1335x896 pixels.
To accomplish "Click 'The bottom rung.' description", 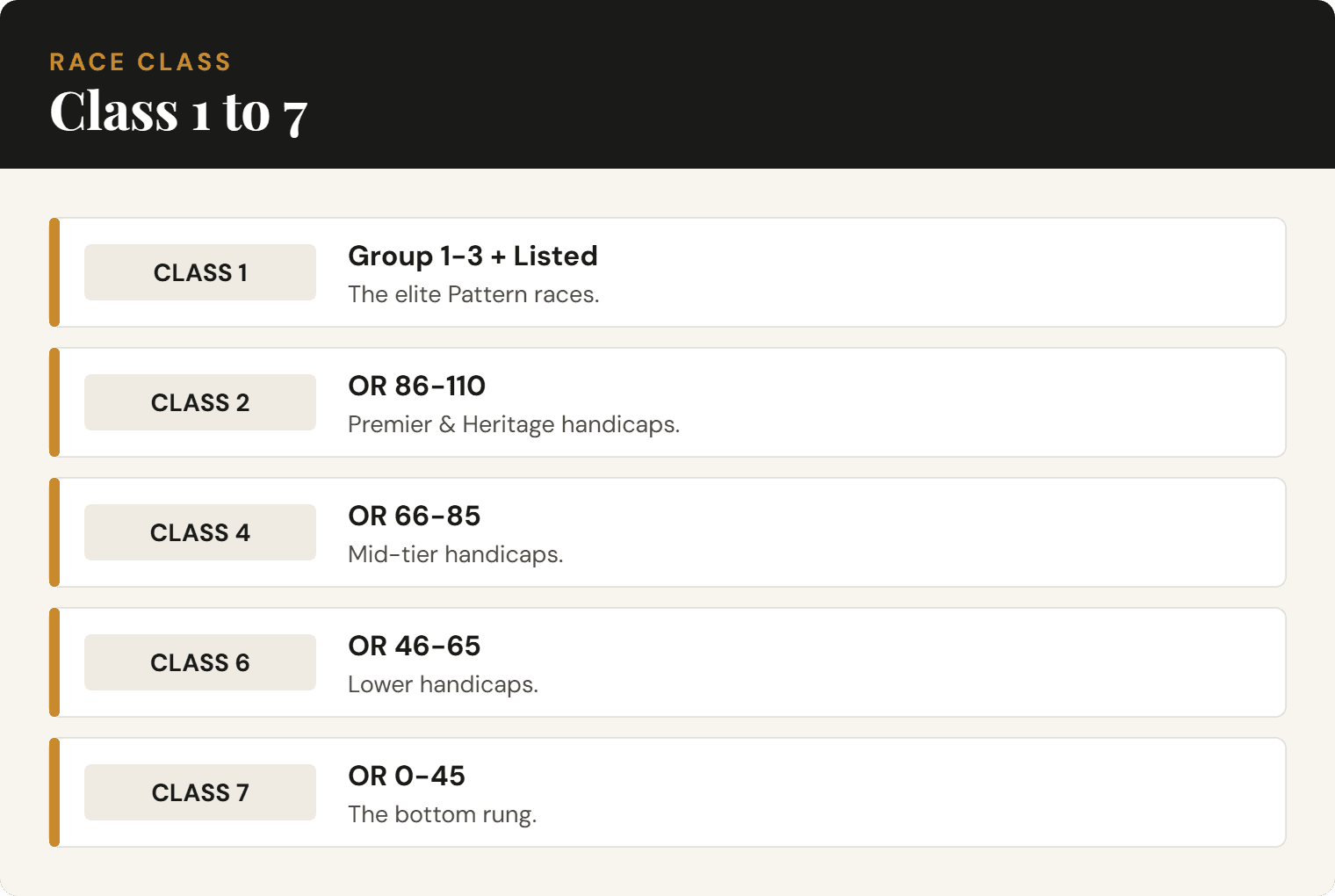I will tap(442, 814).
